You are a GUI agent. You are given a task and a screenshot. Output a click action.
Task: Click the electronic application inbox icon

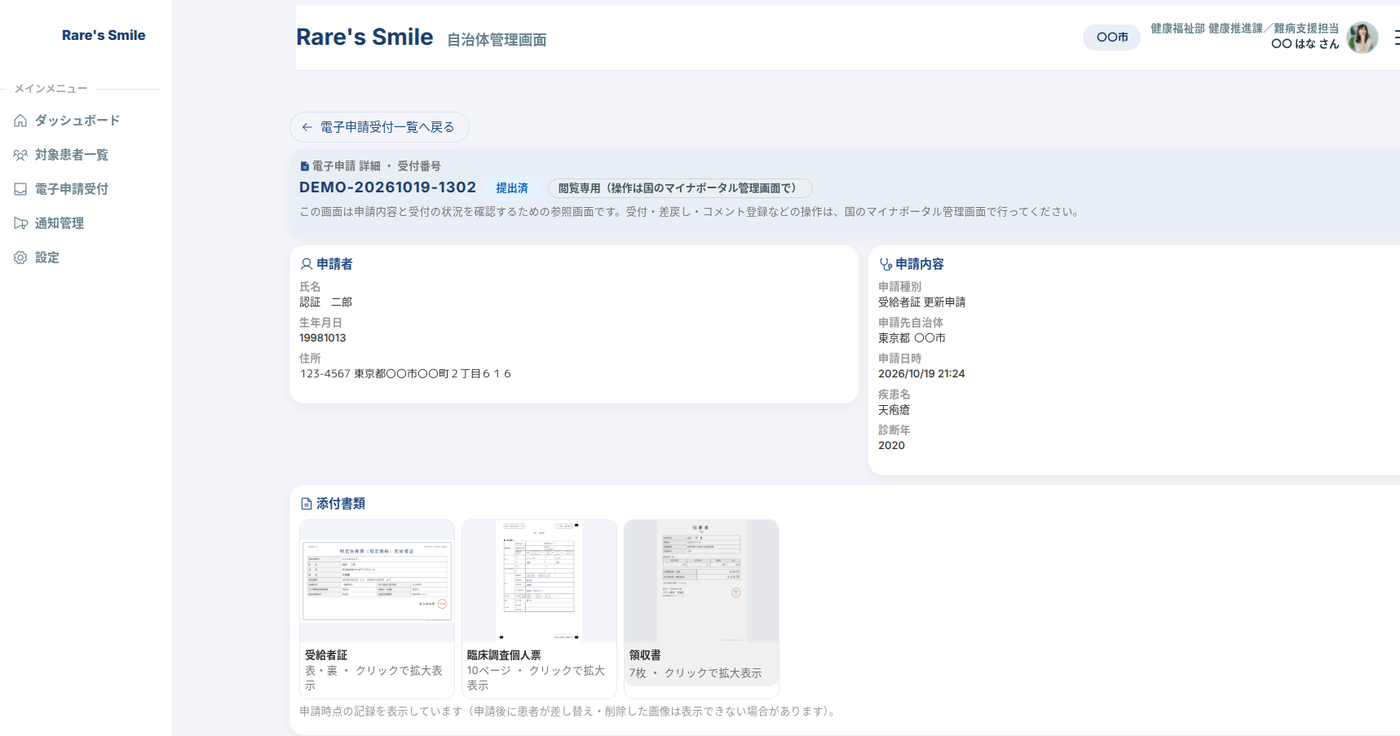pyautogui.click(x=20, y=189)
